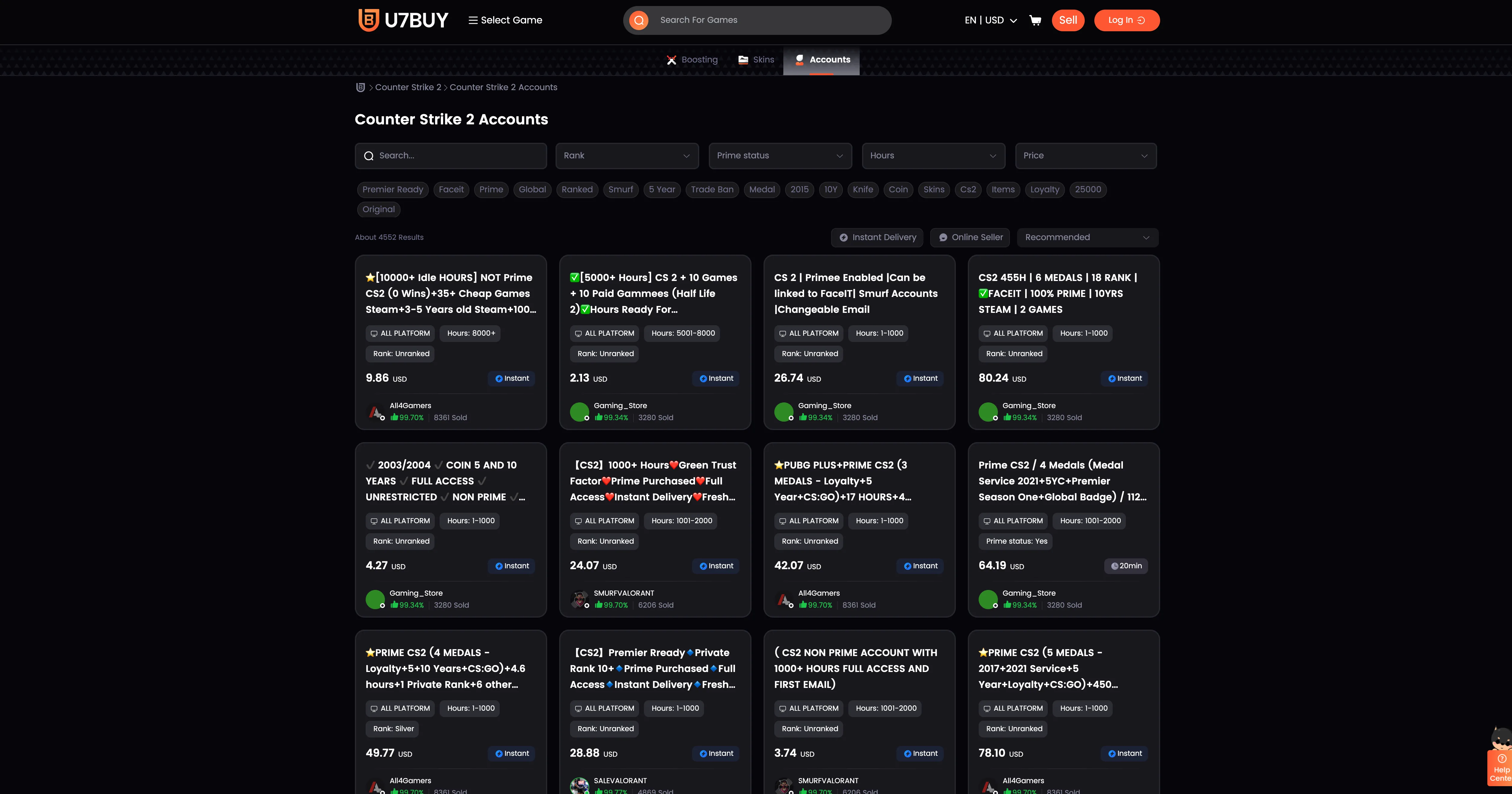Click SMURFVALORANT seller avatar on 24.07 listing
1512x794 pixels.
579,599
